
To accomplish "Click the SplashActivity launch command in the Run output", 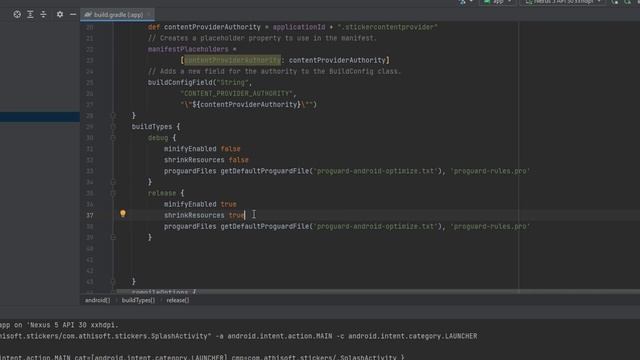I will coord(238,336).
